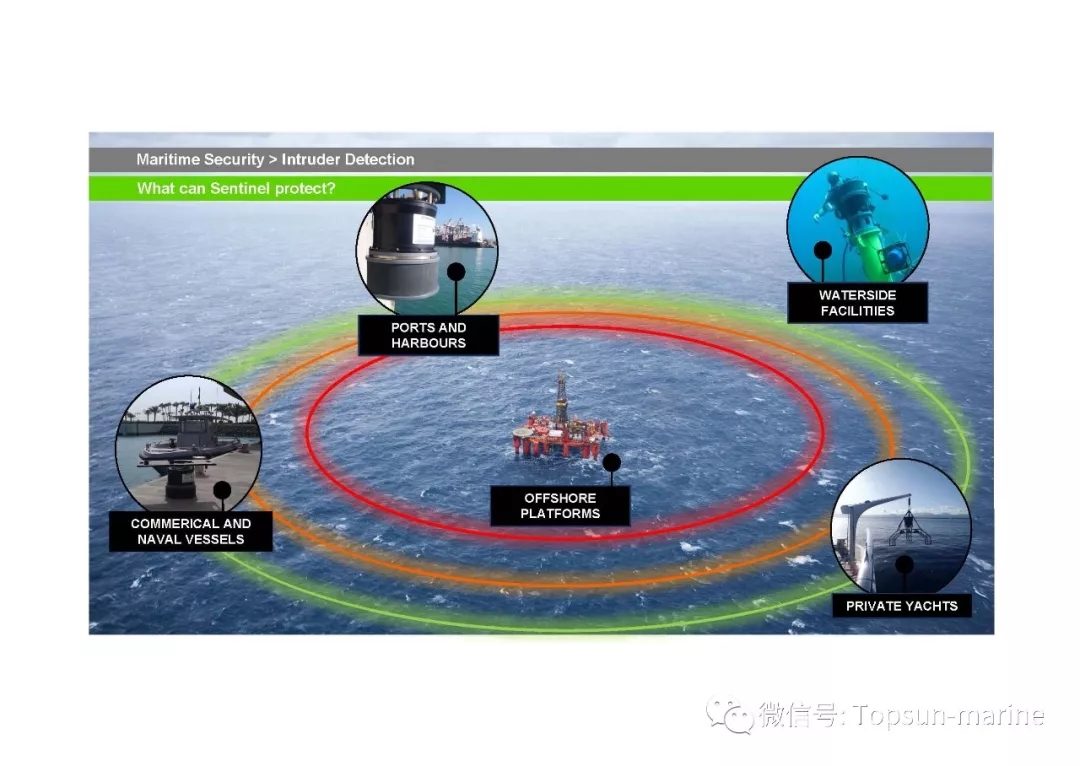Select the 'OFFSHORE PLATFORMS' label
1080x766 pixels.
click(560, 506)
